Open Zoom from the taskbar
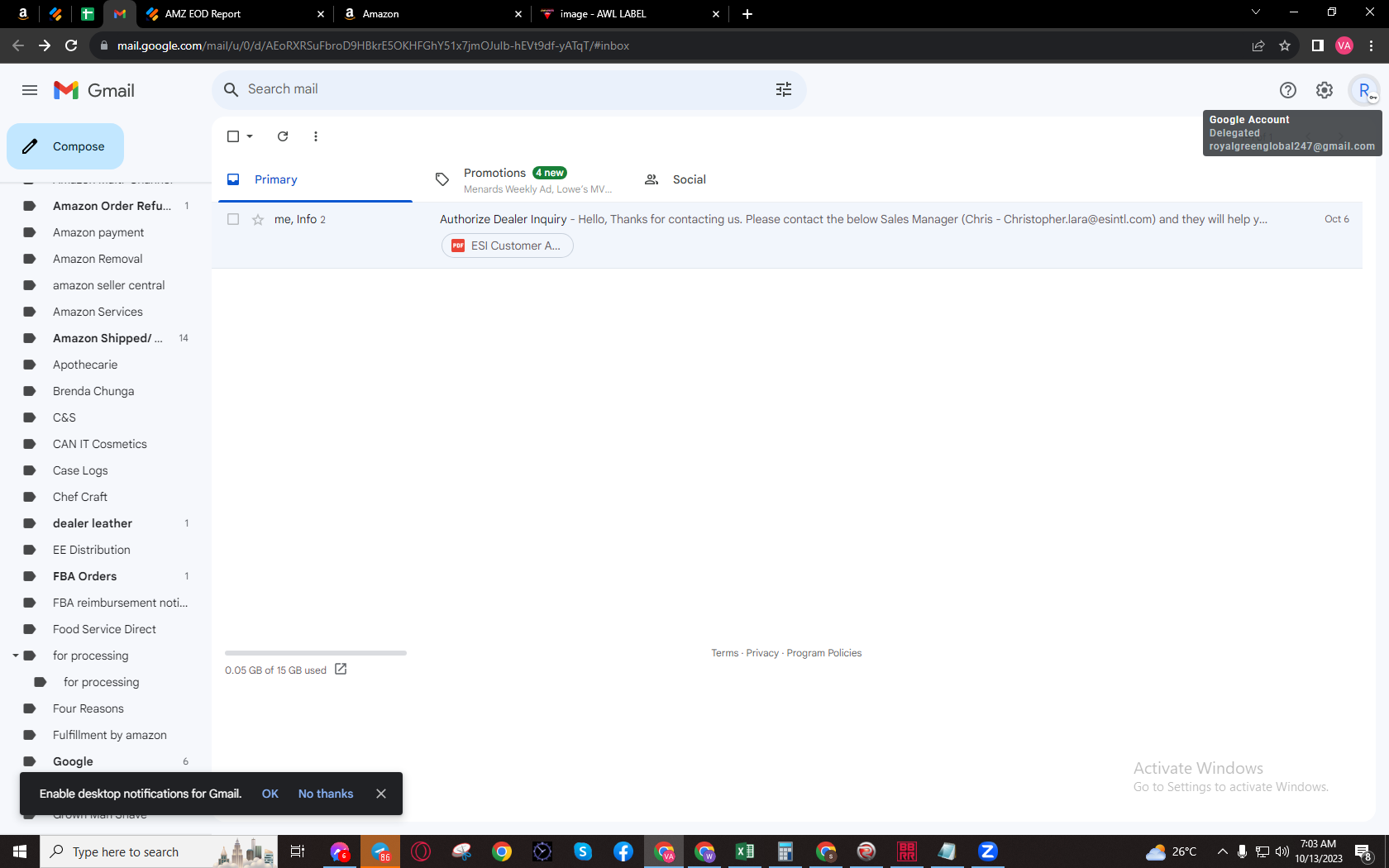This screenshot has width=1389, height=868. pyautogui.click(x=988, y=851)
